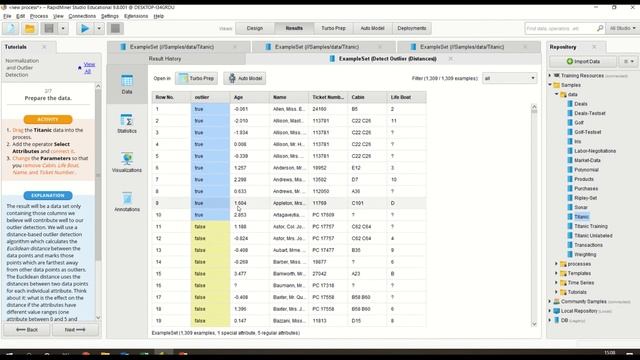Viewport: 640px width, 360px height.
Task: Switch to the Deployments view
Action: coord(411,28)
